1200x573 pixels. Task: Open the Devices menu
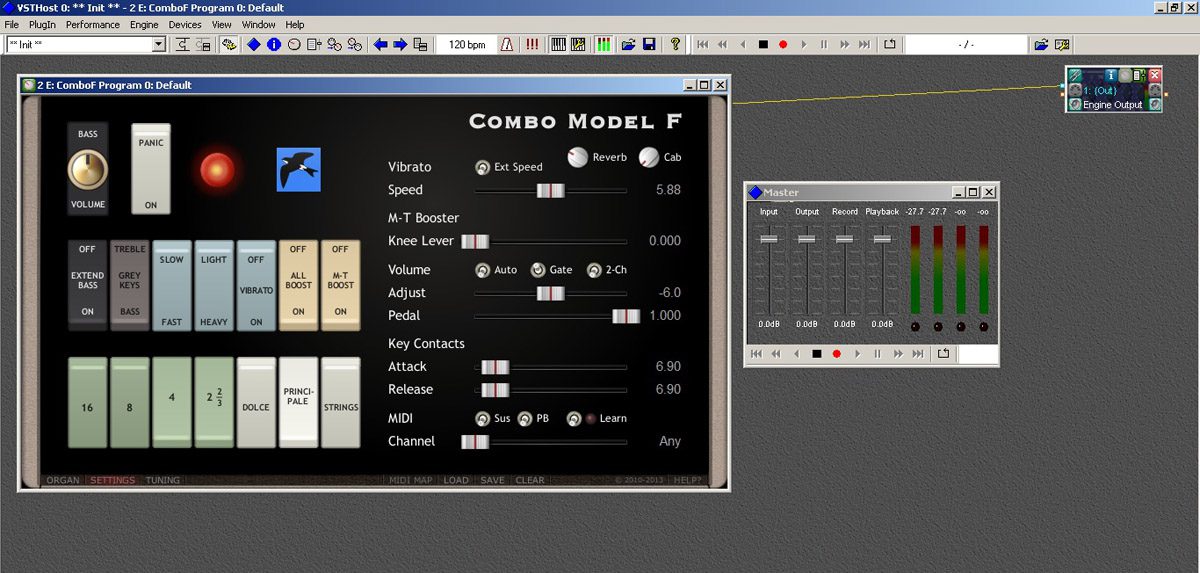click(x=185, y=24)
